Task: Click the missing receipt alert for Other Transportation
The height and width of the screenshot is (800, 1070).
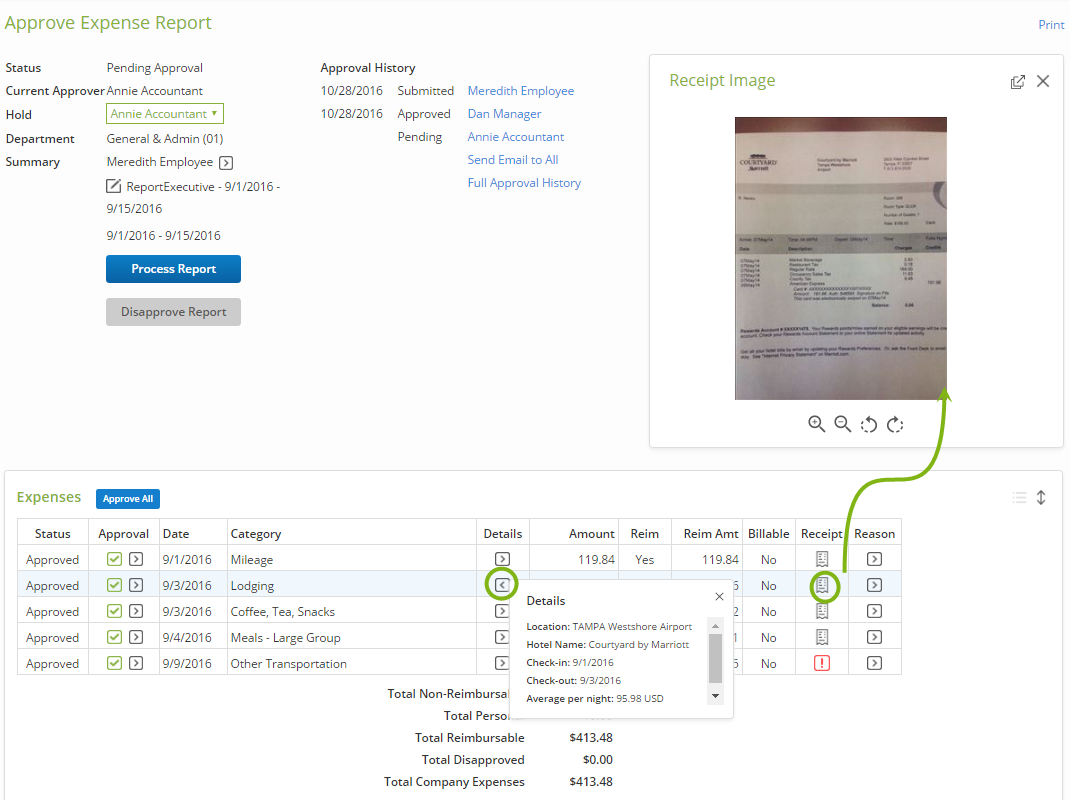Action: point(822,663)
